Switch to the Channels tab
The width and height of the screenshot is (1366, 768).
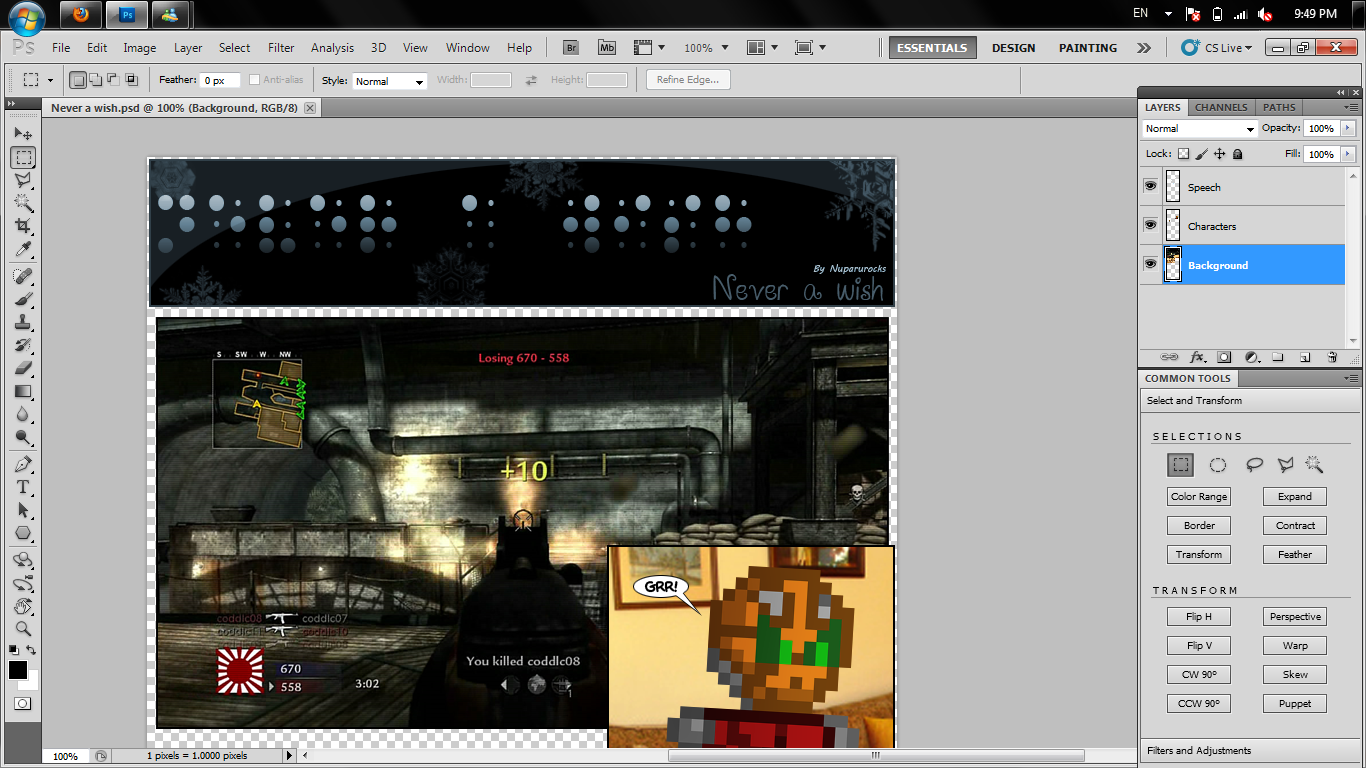(x=1221, y=107)
